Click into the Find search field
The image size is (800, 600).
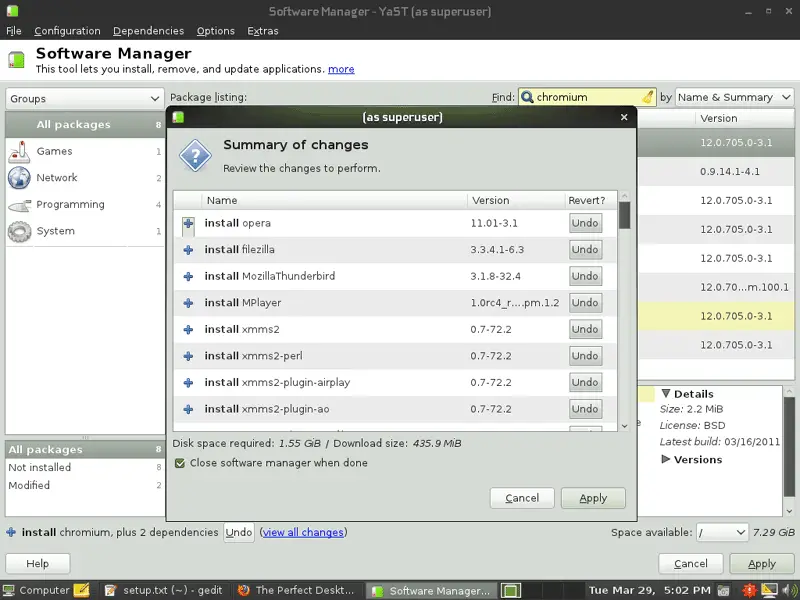587,97
